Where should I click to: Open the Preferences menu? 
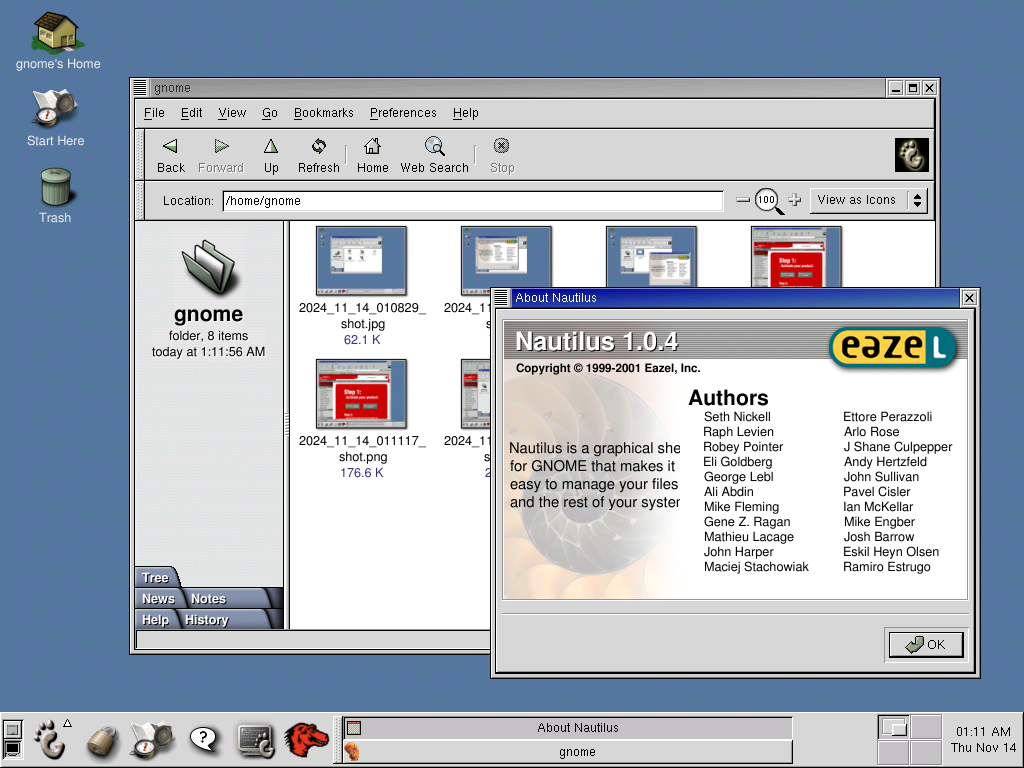pyautogui.click(x=403, y=113)
